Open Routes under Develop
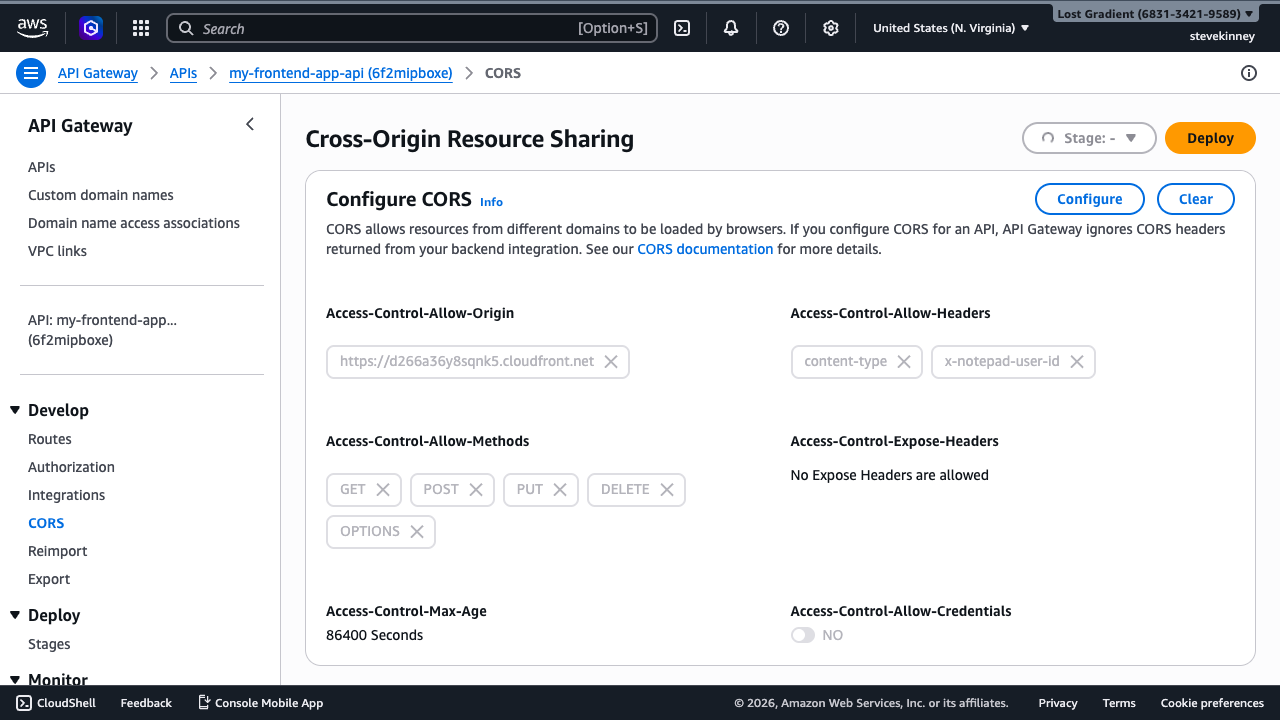The width and height of the screenshot is (1280, 720). (50, 439)
